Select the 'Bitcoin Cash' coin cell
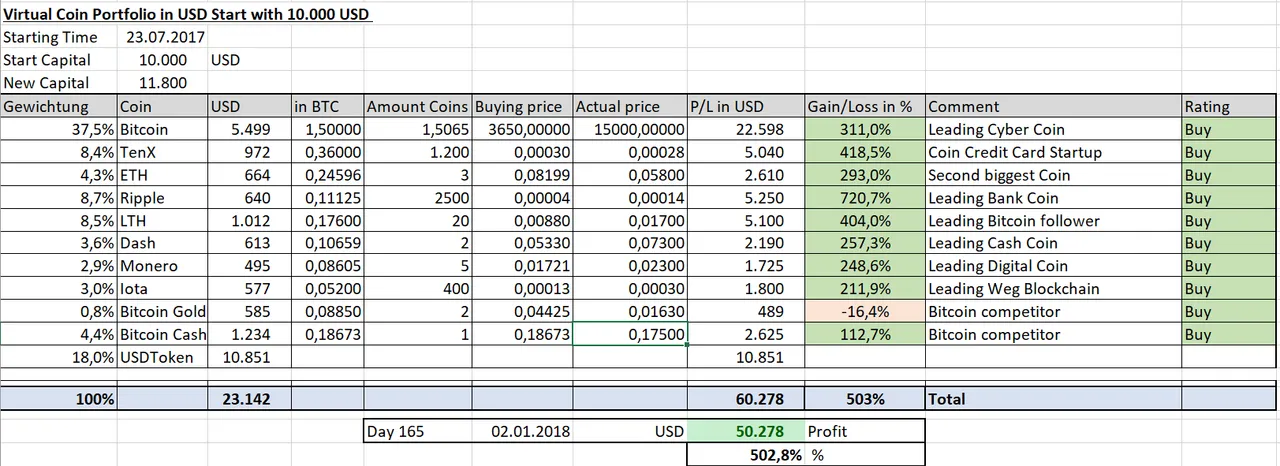Image resolution: width=1280 pixels, height=466 pixels. click(x=162, y=334)
